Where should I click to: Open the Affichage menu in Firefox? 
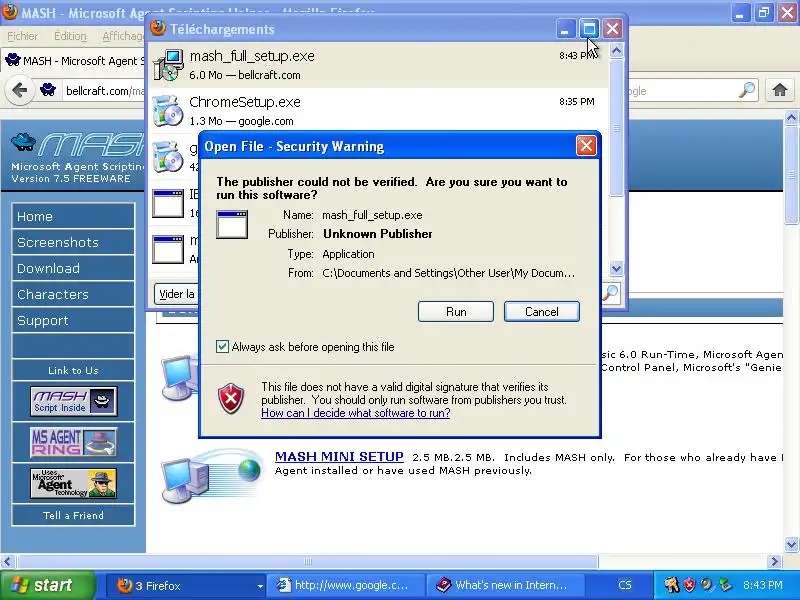(x=123, y=36)
